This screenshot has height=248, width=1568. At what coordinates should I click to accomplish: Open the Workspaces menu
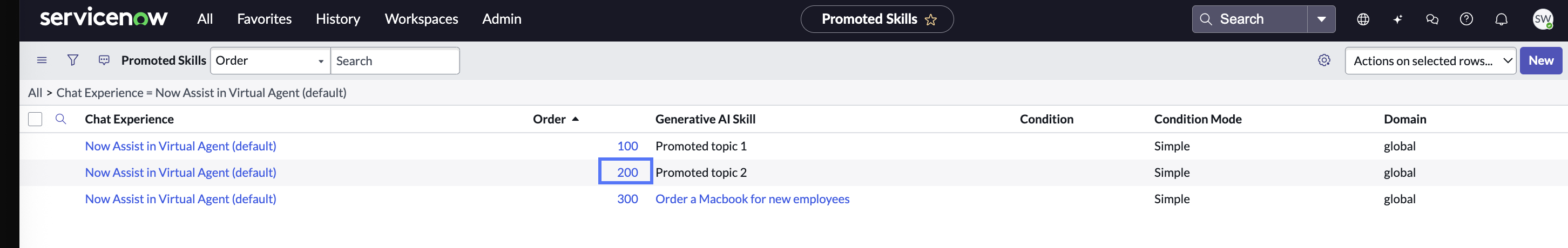[x=421, y=19]
